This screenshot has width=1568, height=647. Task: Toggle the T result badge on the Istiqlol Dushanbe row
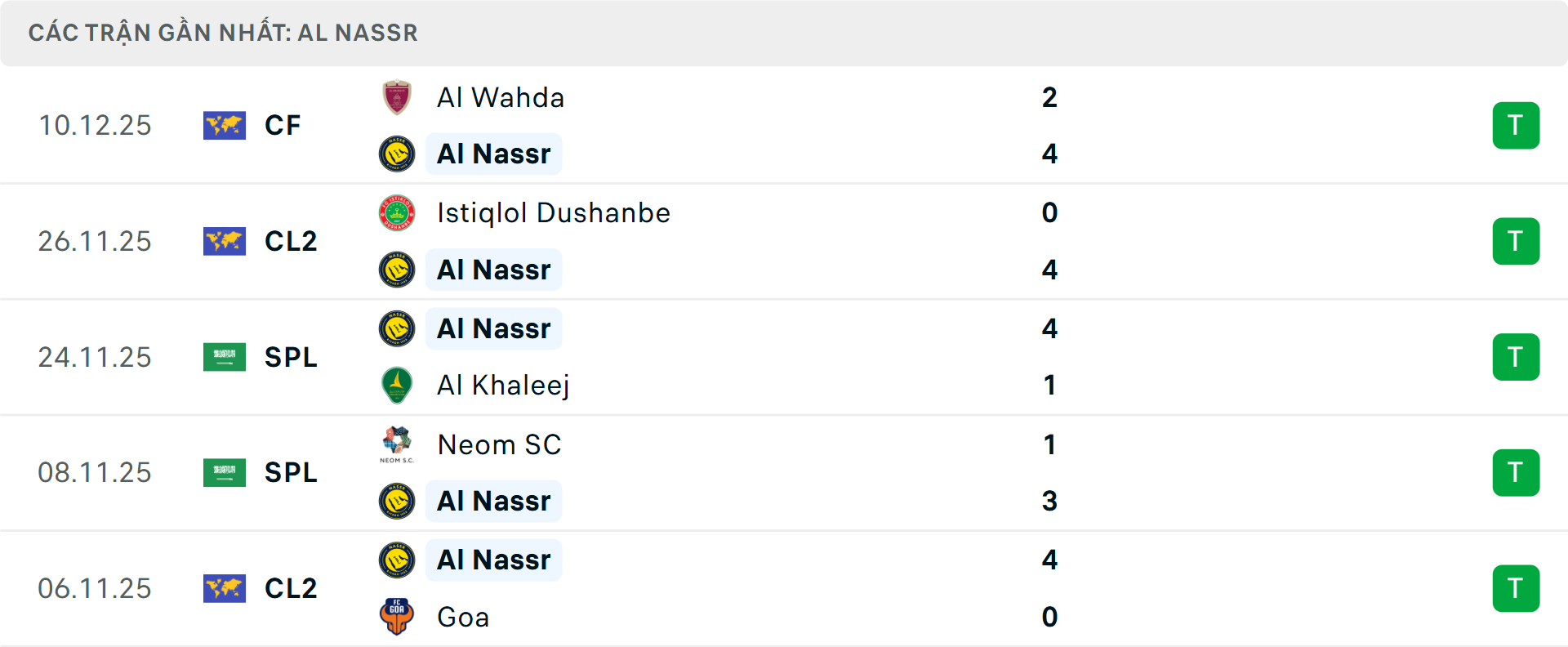1517,241
